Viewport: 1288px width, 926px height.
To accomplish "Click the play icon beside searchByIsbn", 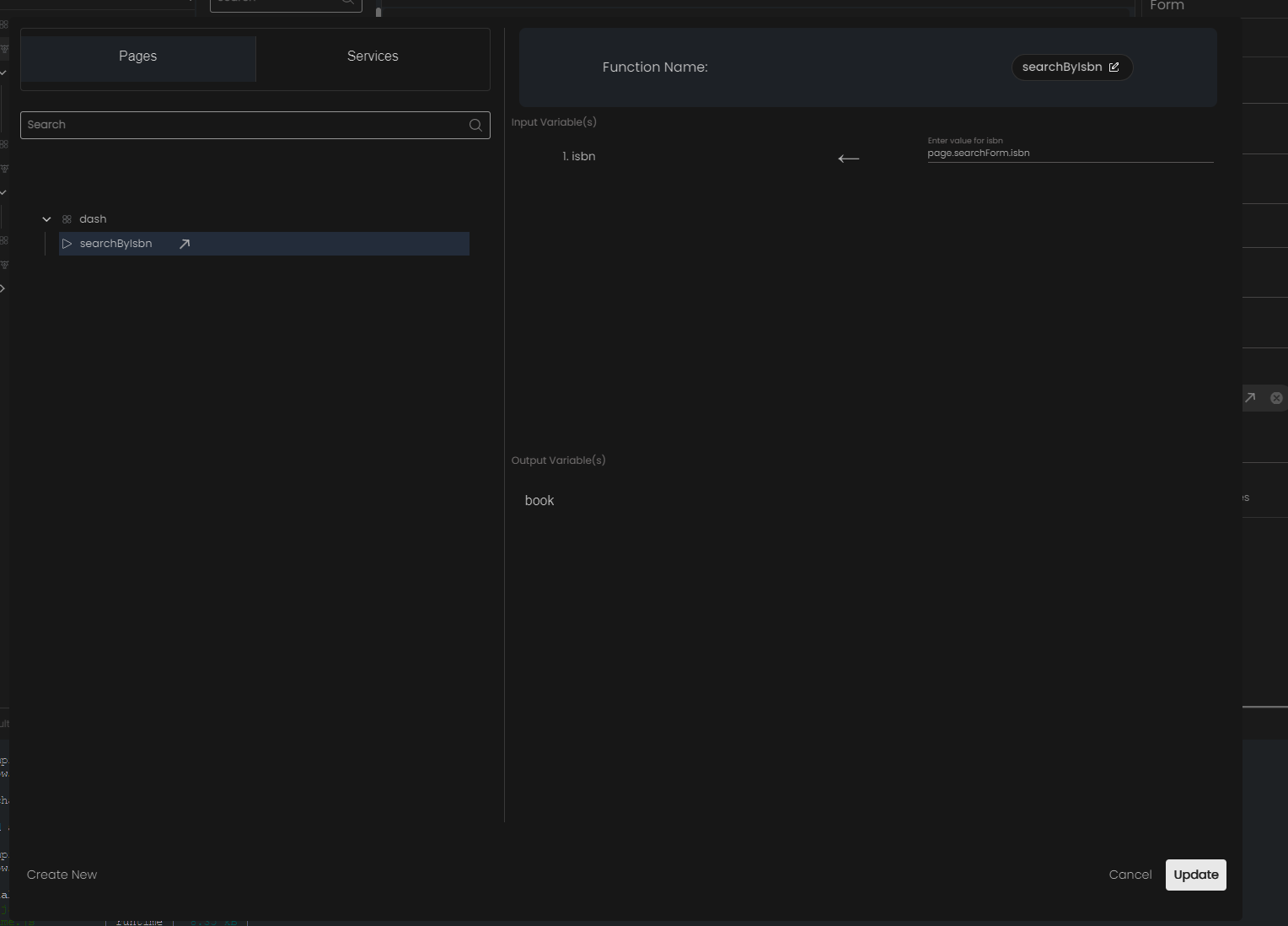I will [67, 244].
